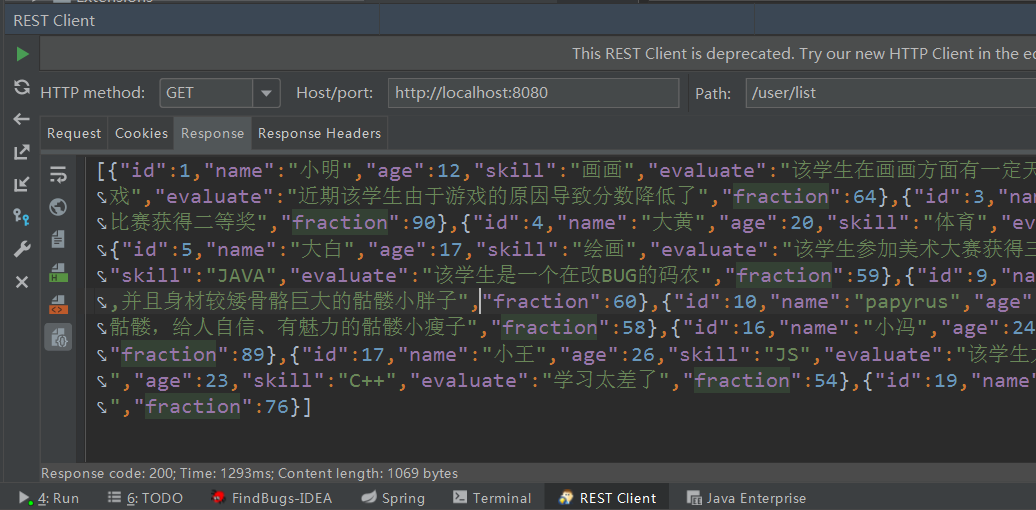Click the REST Client panel title
Viewport: 1036px width, 510px height.
tap(54, 20)
